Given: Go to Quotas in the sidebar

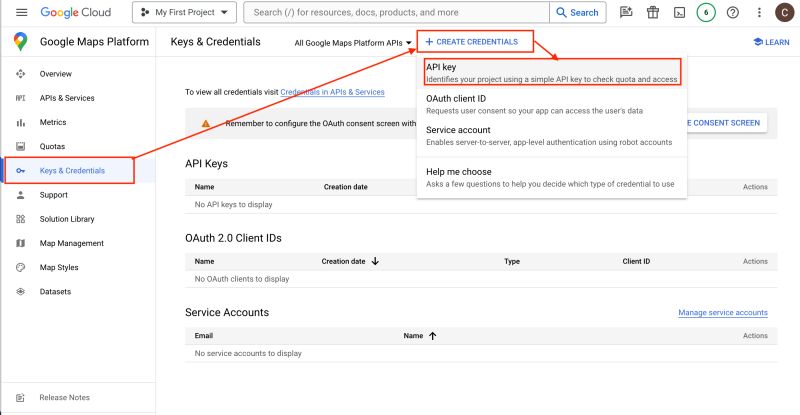Looking at the screenshot, I should [53, 147].
